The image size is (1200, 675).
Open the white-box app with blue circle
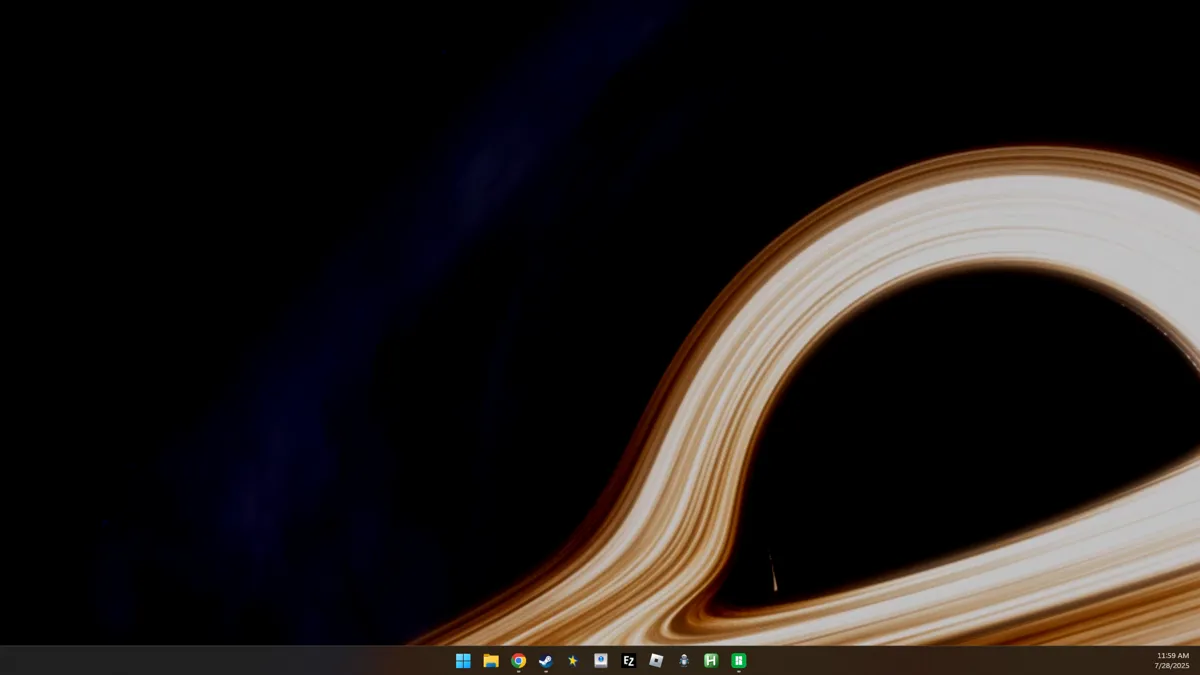pyautogui.click(x=601, y=661)
